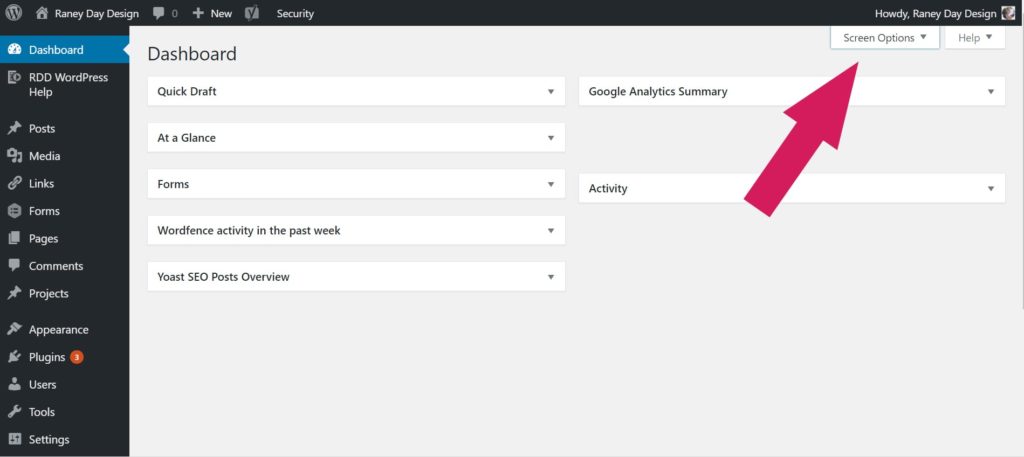Image resolution: width=1024 pixels, height=457 pixels.
Task: Click the Appearance paintbrush icon
Action: click(x=14, y=329)
